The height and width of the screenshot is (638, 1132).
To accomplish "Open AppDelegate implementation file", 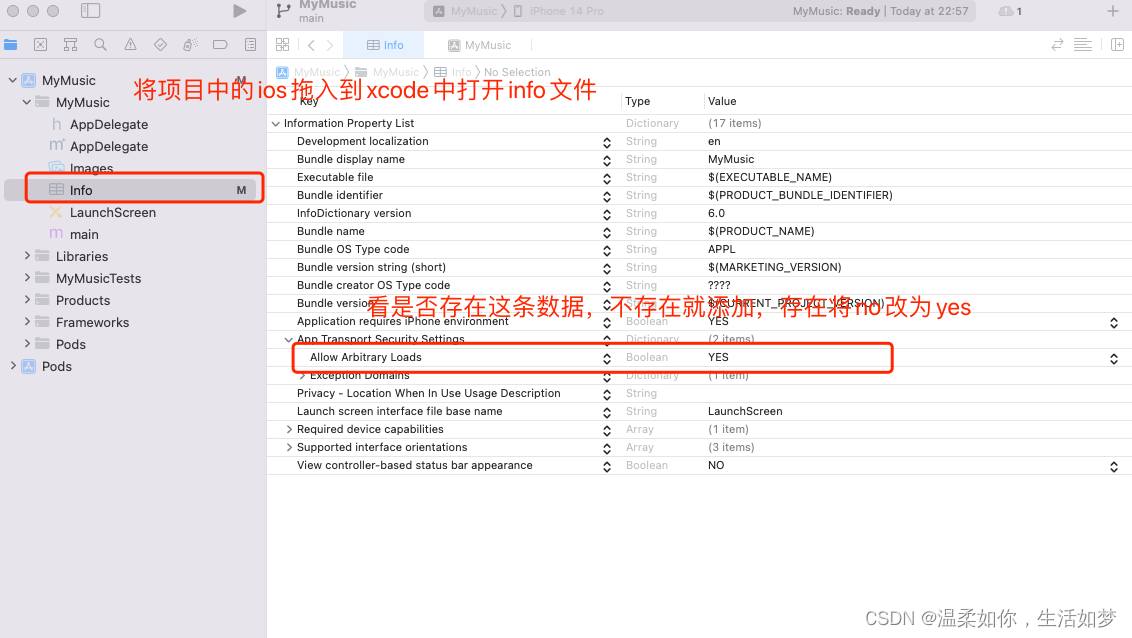I will click(108, 146).
